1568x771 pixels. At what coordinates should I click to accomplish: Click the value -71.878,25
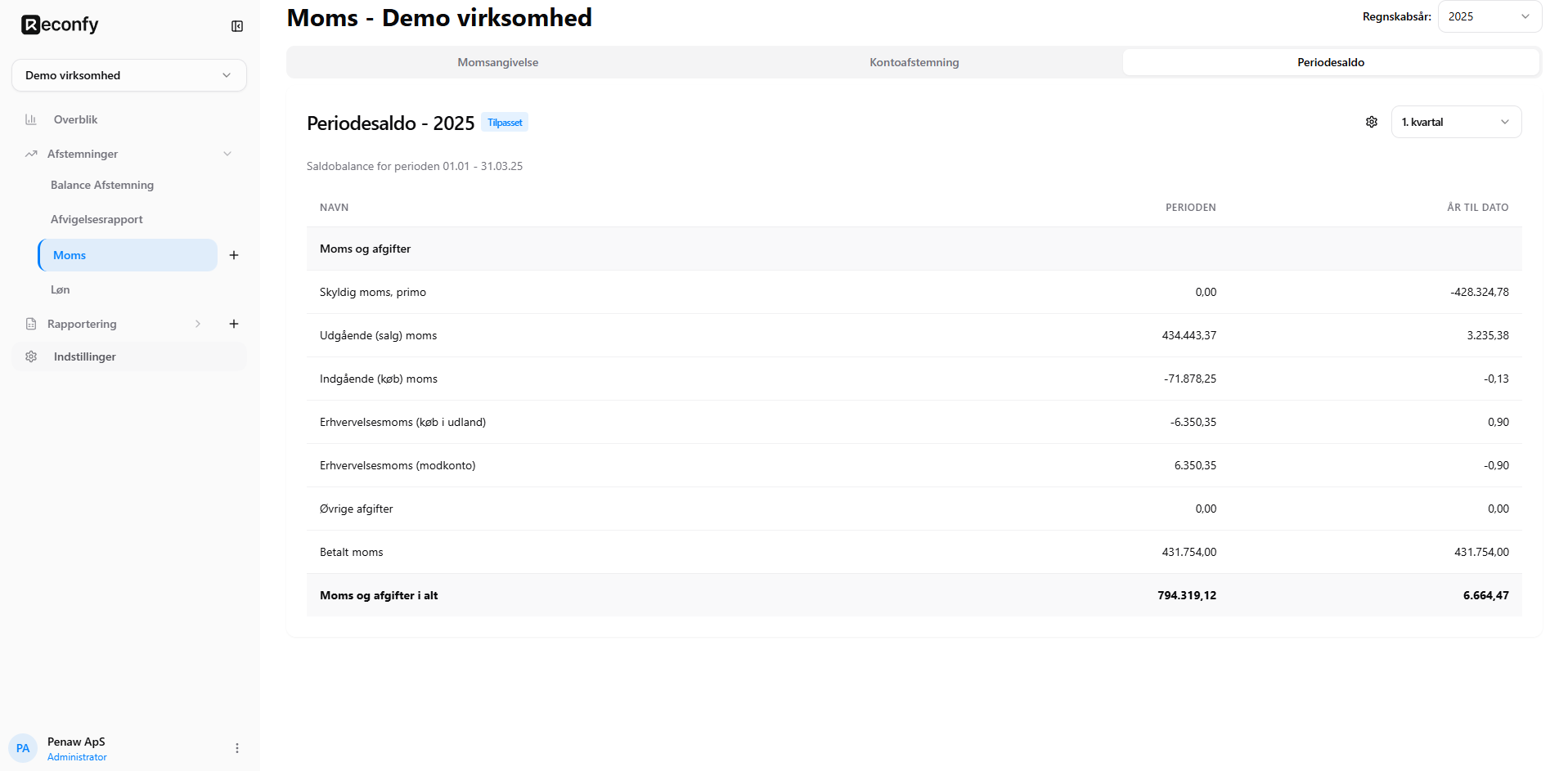pos(1190,379)
